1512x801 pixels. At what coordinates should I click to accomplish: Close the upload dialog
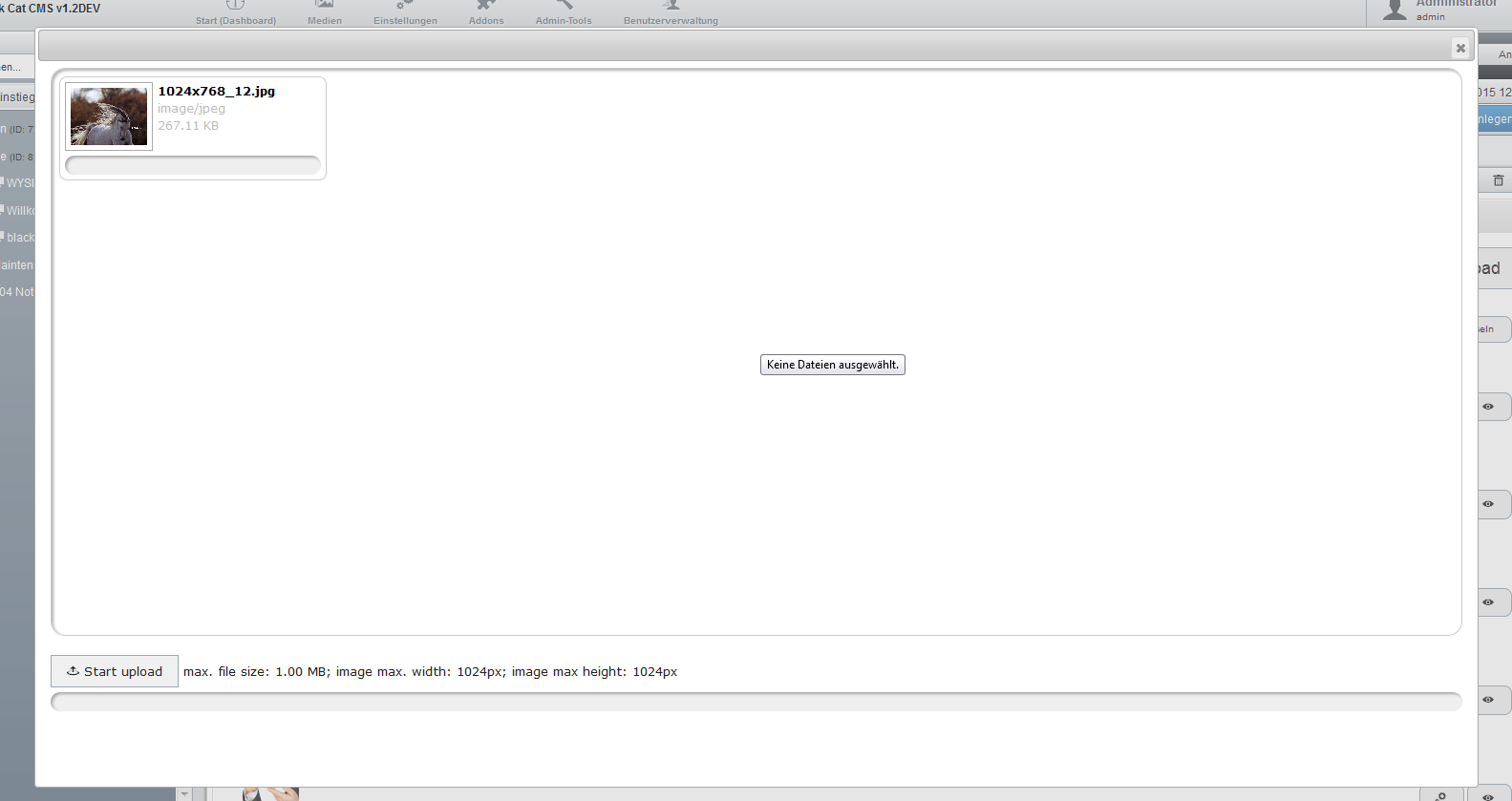pyautogui.click(x=1459, y=48)
